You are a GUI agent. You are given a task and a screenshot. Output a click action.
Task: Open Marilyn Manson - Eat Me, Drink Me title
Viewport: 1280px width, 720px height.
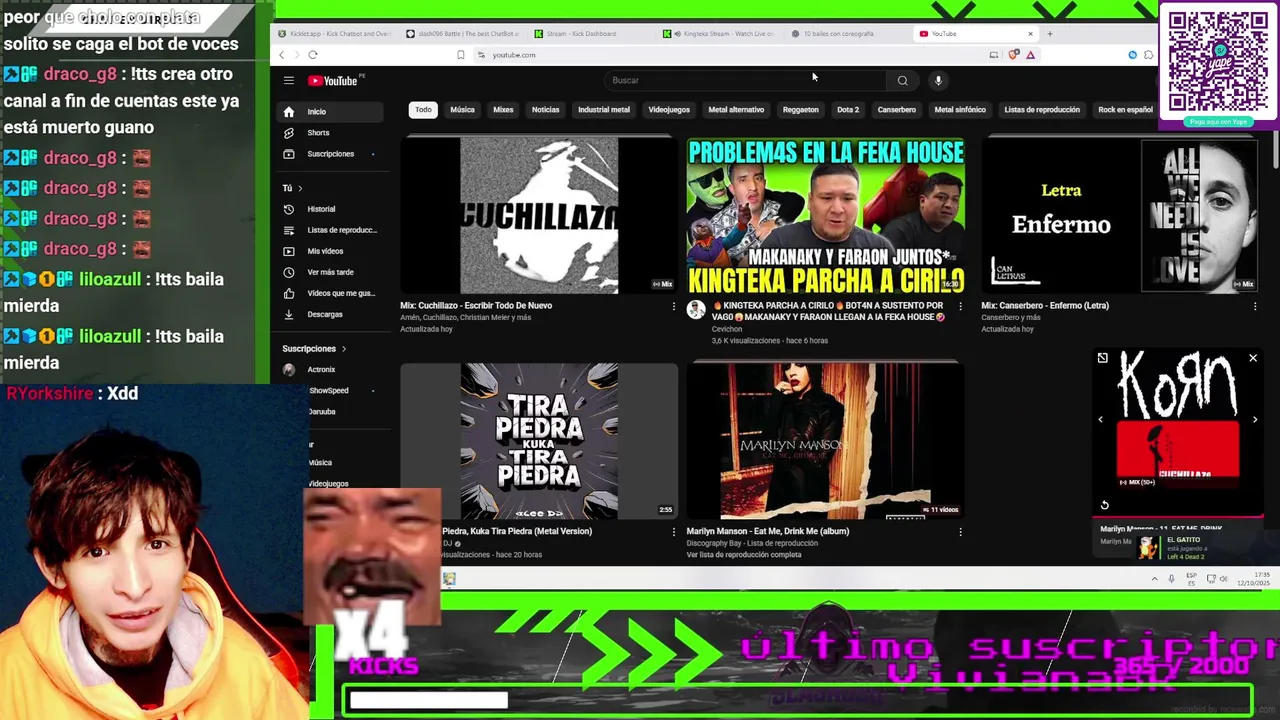point(768,531)
